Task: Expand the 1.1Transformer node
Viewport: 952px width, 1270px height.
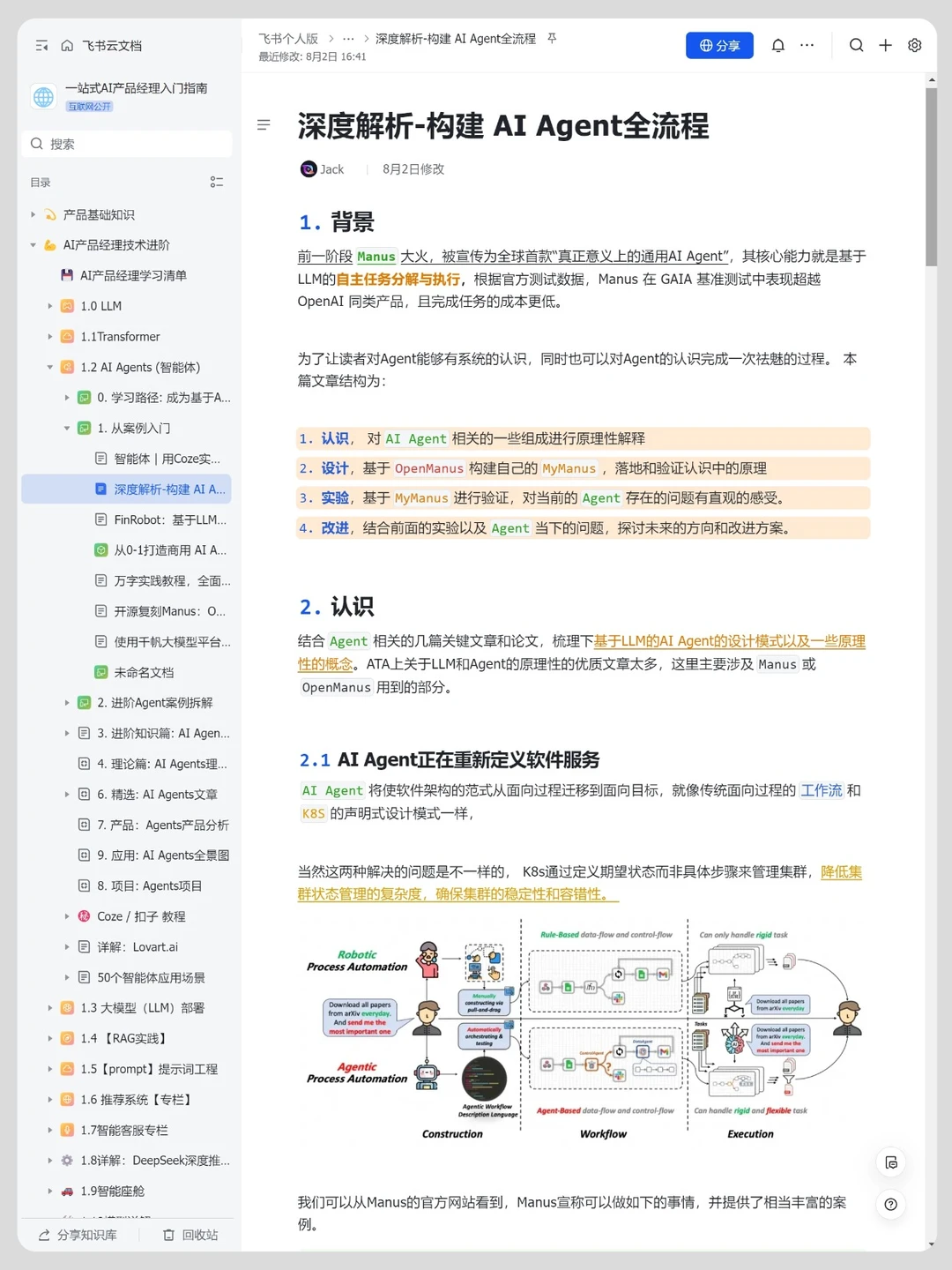Action: pyautogui.click(x=50, y=337)
